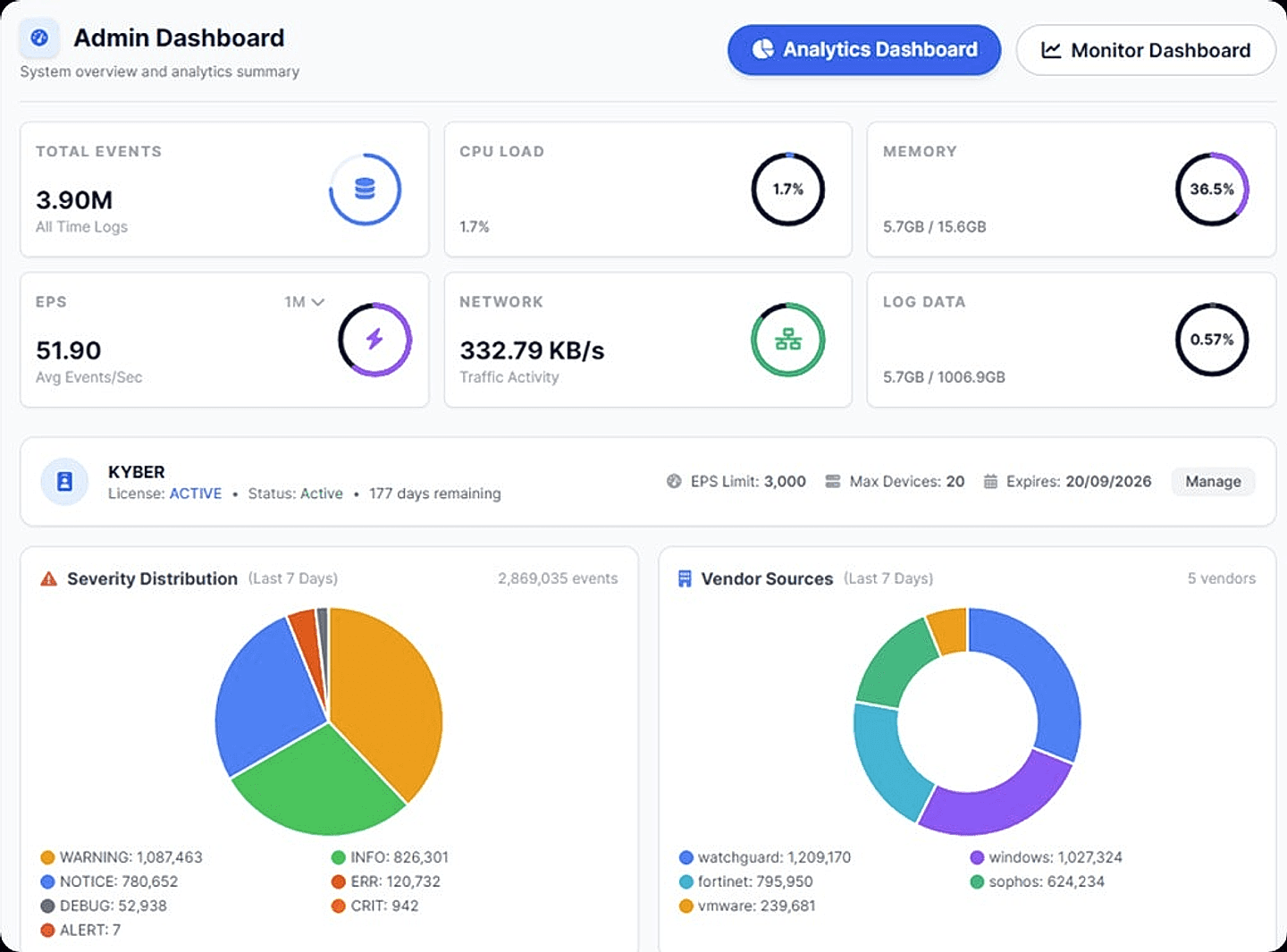
Task: Click the CPU Load 1.7% gauge
Action: tap(788, 190)
